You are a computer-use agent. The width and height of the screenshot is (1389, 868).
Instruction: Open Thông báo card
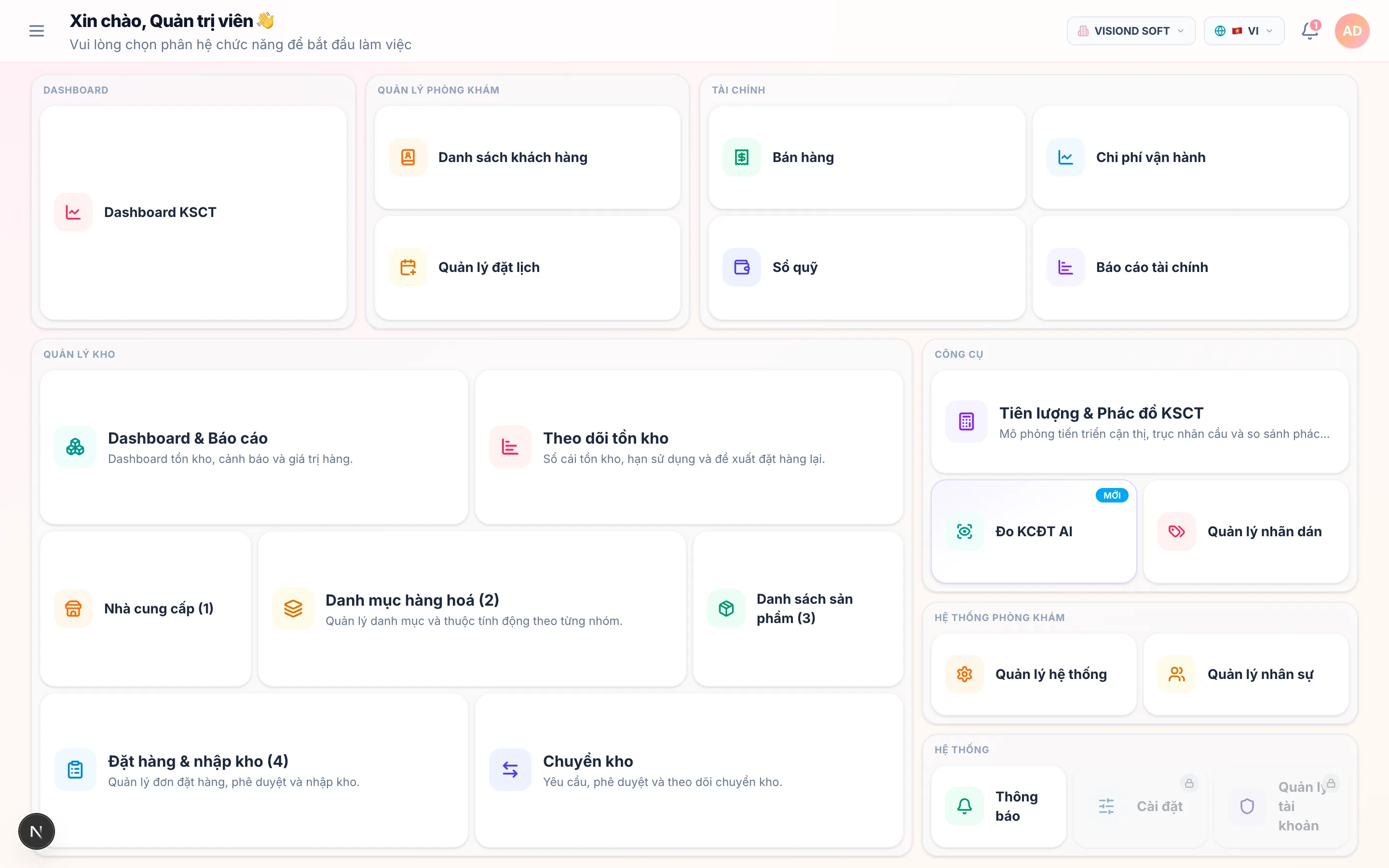click(x=999, y=807)
